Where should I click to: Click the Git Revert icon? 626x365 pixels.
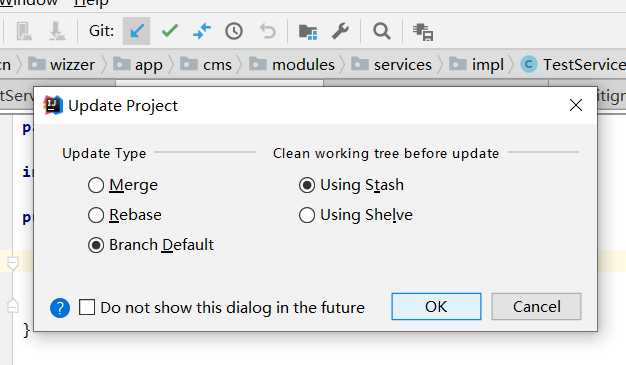[267, 31]
